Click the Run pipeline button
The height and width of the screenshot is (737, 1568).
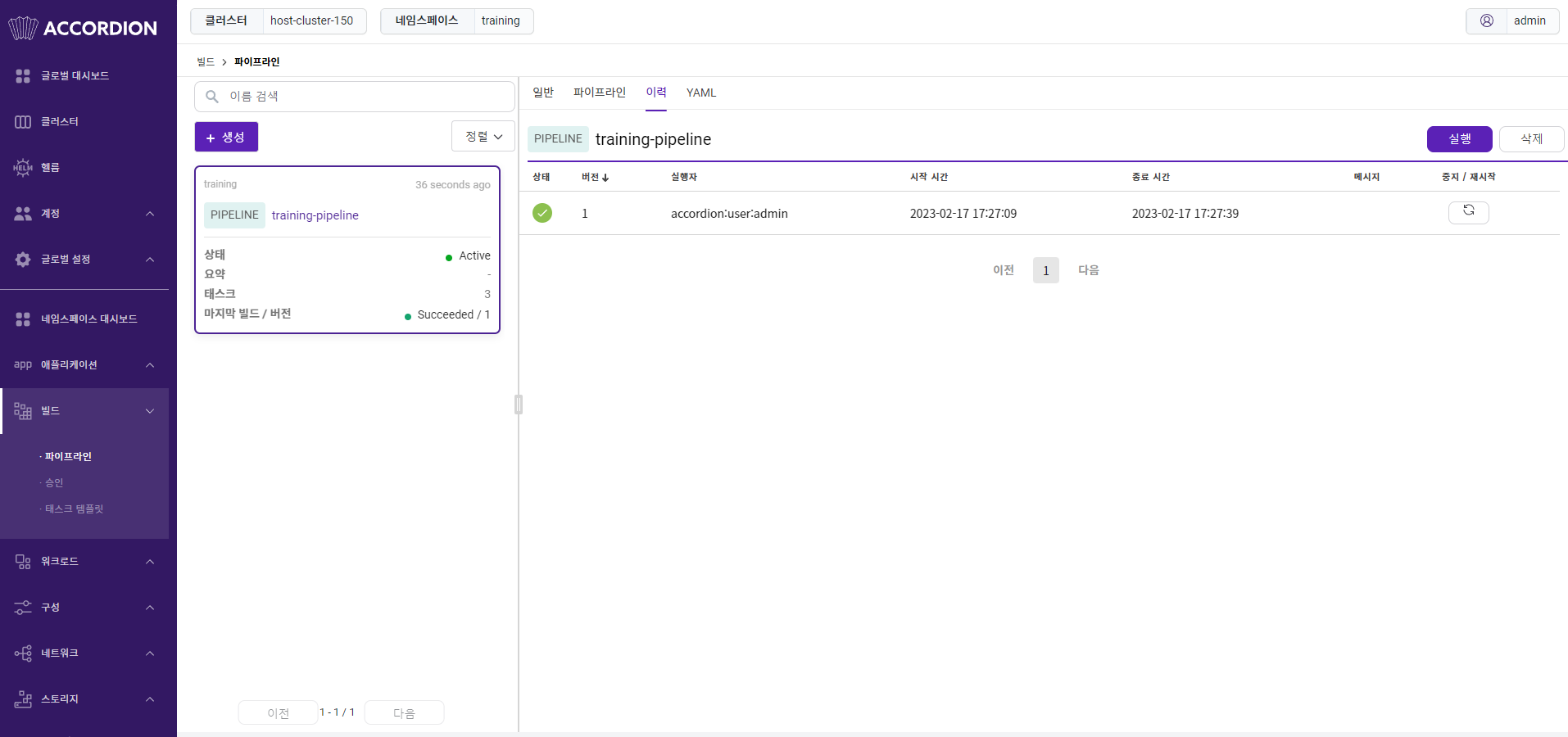pyautogui.click(x=1460, y=139)
